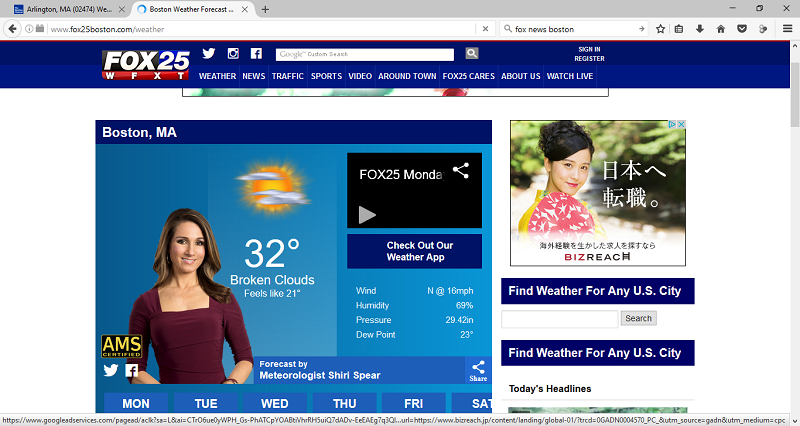Image resolution: width=800 pixels, height=426 pixels.
Task: Click the BizReach Japanese ad image
Action: coord(597,193)
